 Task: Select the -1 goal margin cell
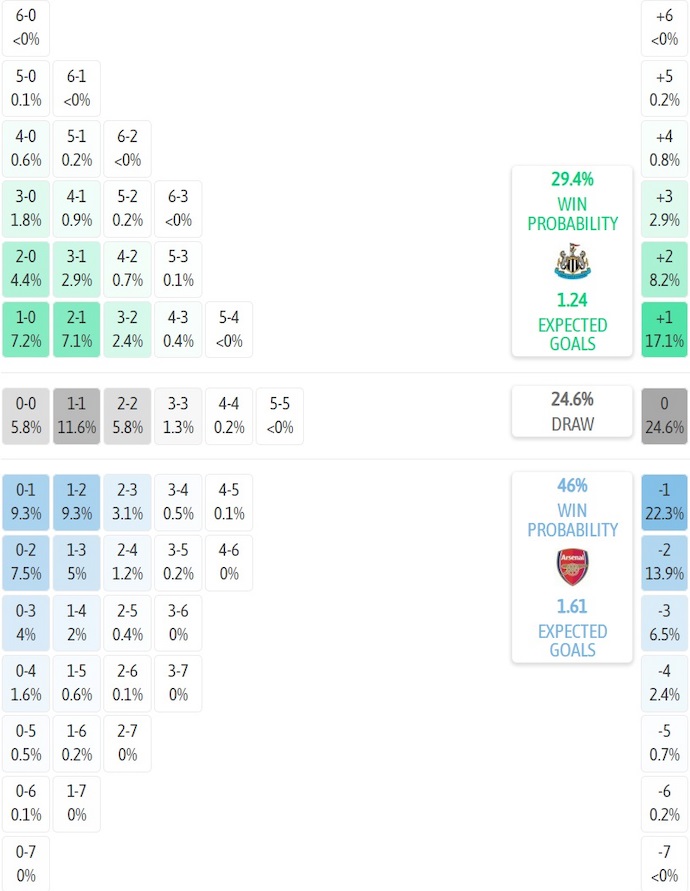pos(664,502)
